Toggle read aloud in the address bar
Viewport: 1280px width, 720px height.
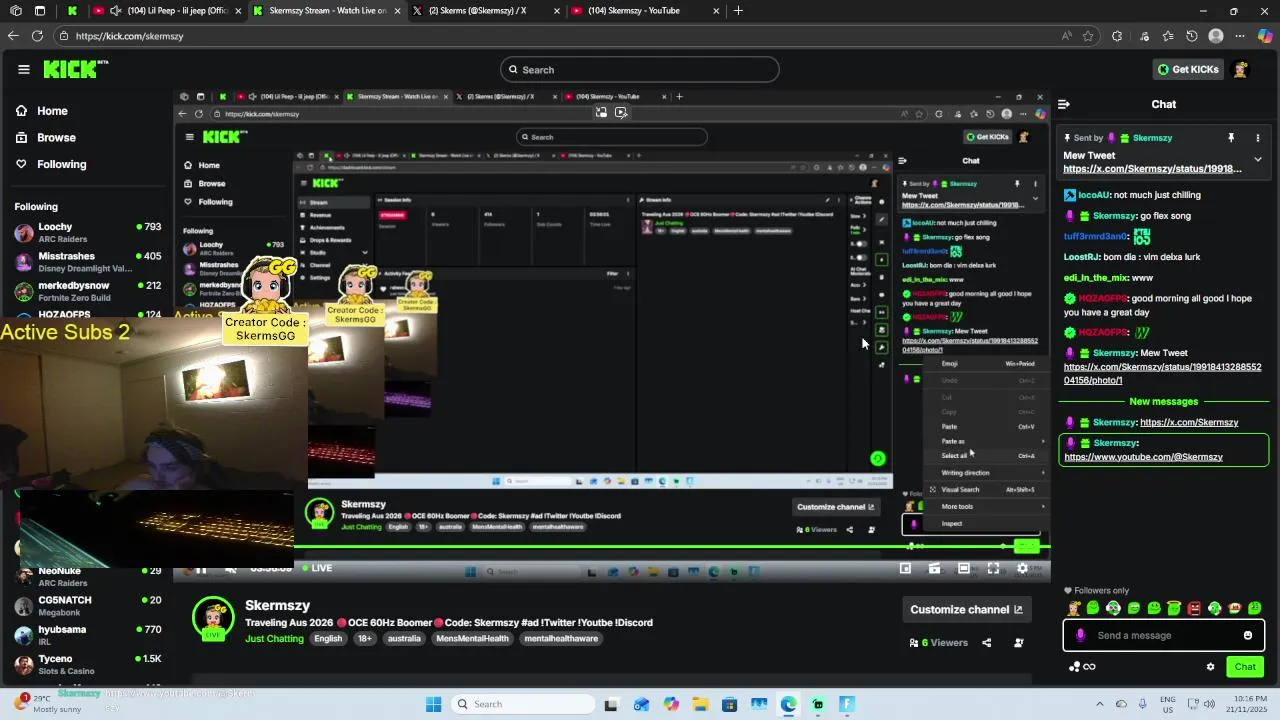point(1067,36)
